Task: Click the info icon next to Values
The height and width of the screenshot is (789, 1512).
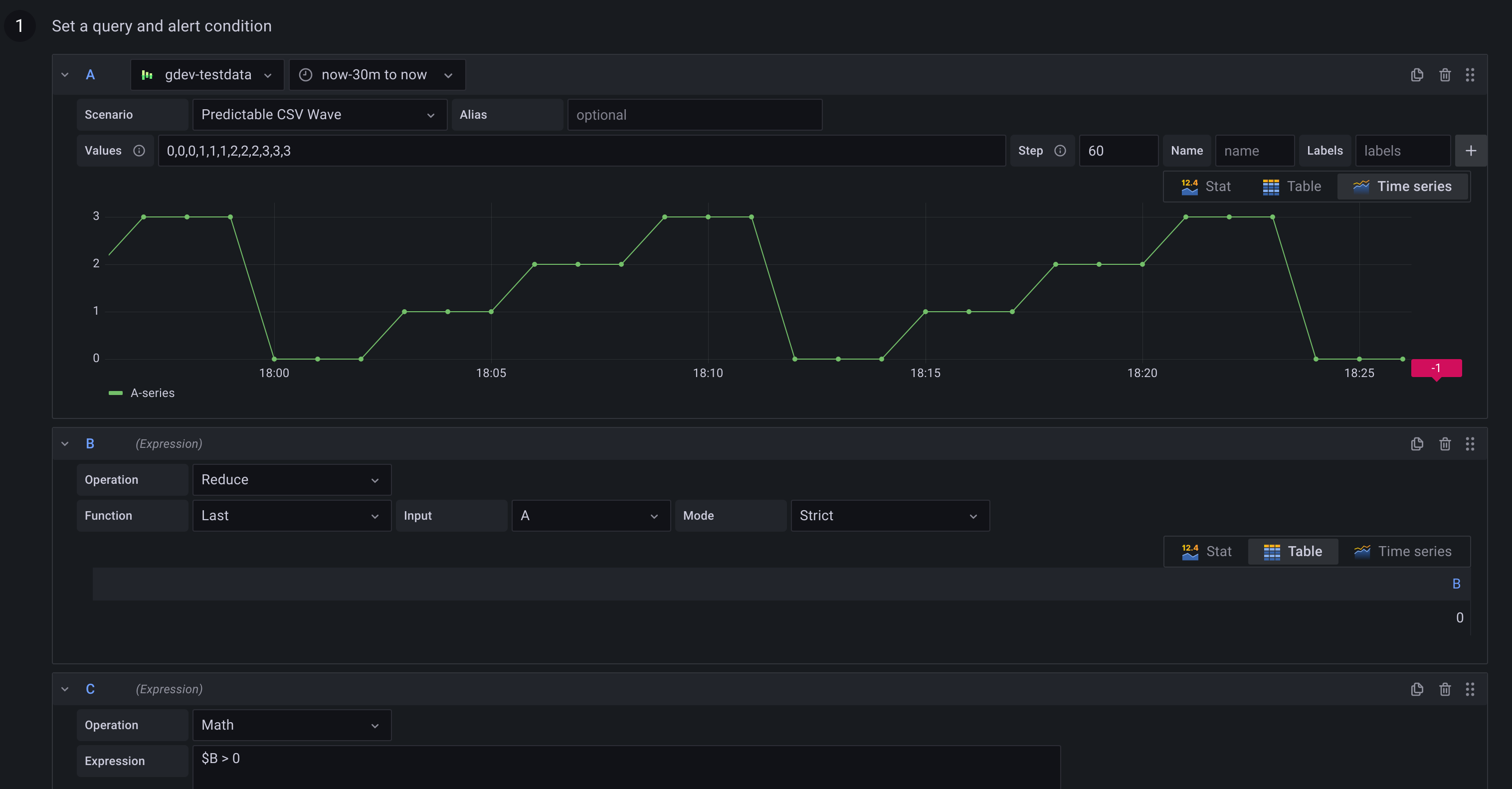Action: pyautogui.click(x=139, y=151)
